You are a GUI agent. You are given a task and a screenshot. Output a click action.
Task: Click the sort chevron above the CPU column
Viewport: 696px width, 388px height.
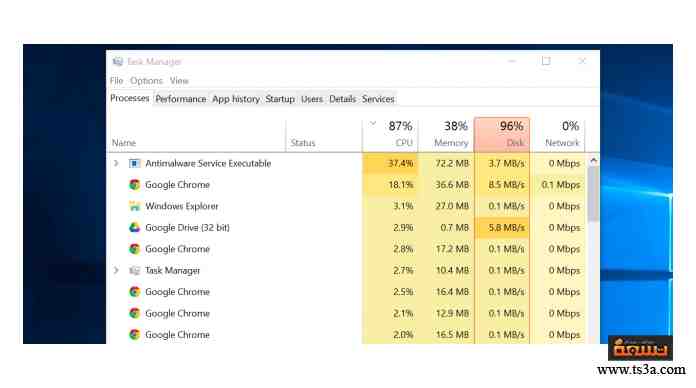tap(373, 123)
